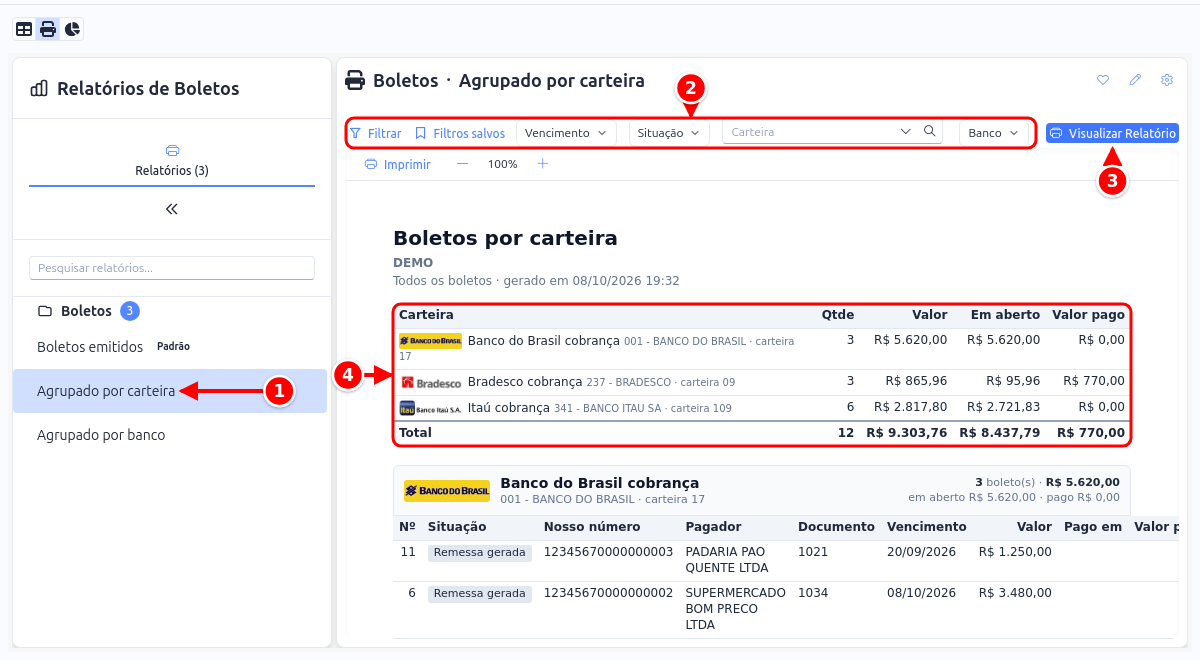Click the due date 20/09/2026
The width and height of the screenshot is (1200, 660).
(921, 552)
